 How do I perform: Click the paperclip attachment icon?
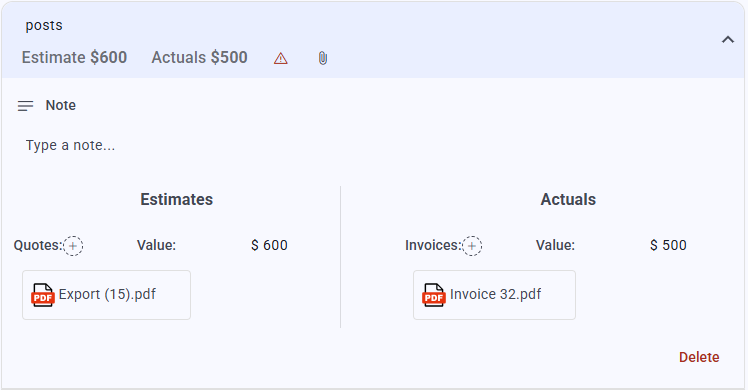pos(323,58)
